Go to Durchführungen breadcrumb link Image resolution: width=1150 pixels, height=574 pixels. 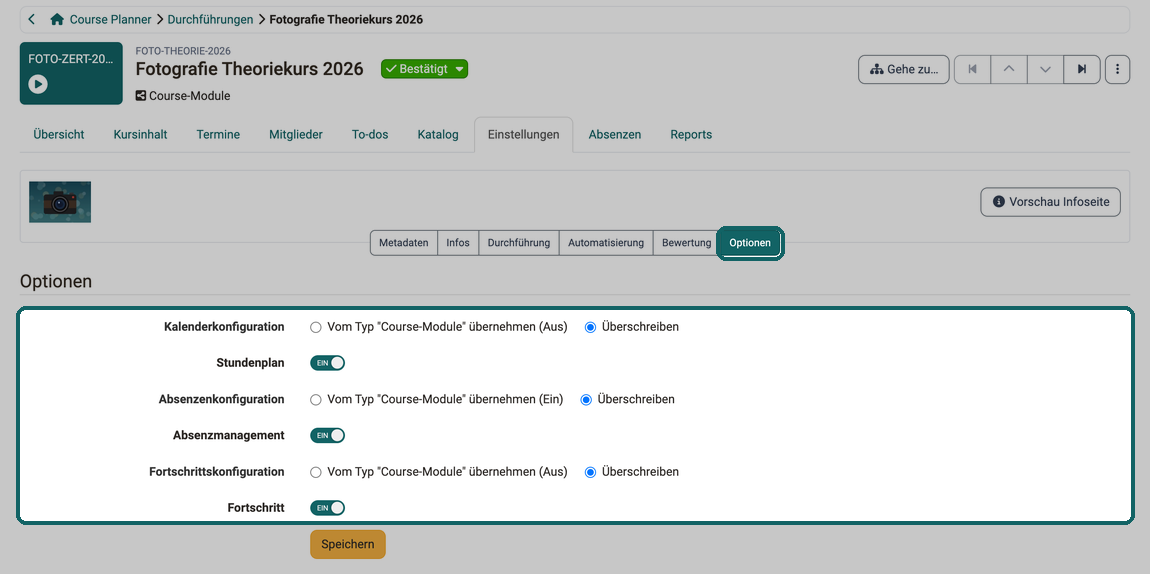pyautogui.click(x=210, y=20)
